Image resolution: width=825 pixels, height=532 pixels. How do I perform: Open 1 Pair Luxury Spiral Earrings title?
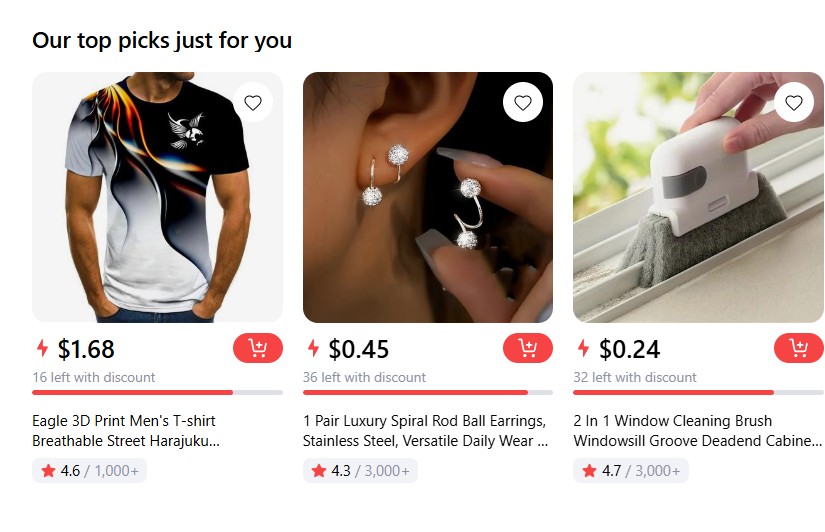pos(425,431)
